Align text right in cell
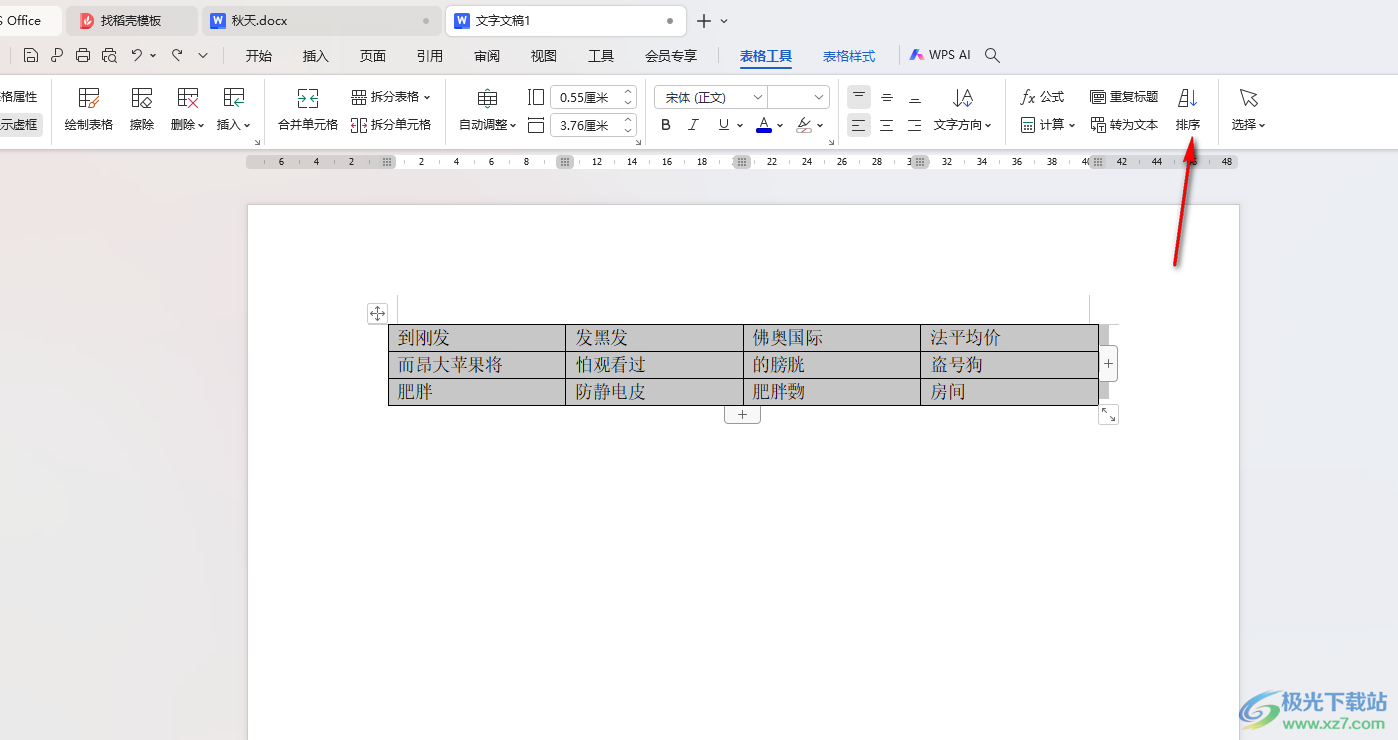The image size is (1398, 740). coord(915,125)
